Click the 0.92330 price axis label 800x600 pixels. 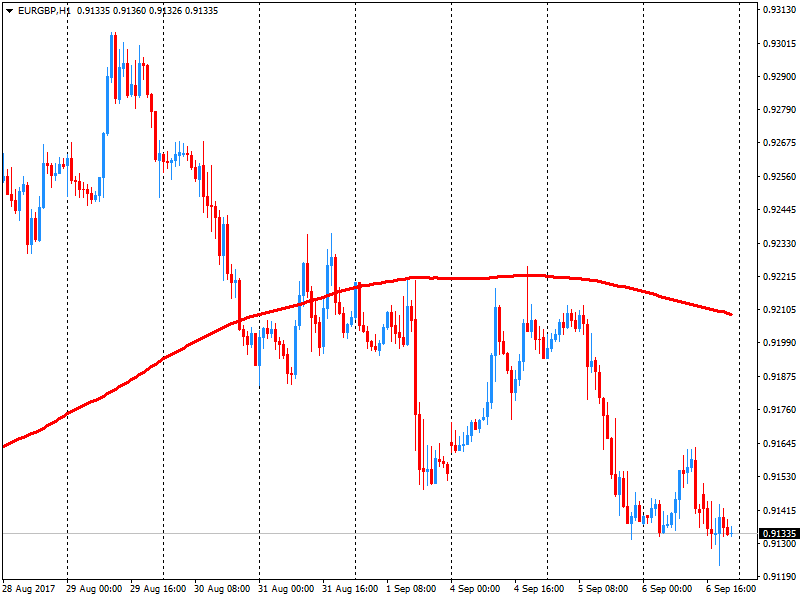click(779, 243)
